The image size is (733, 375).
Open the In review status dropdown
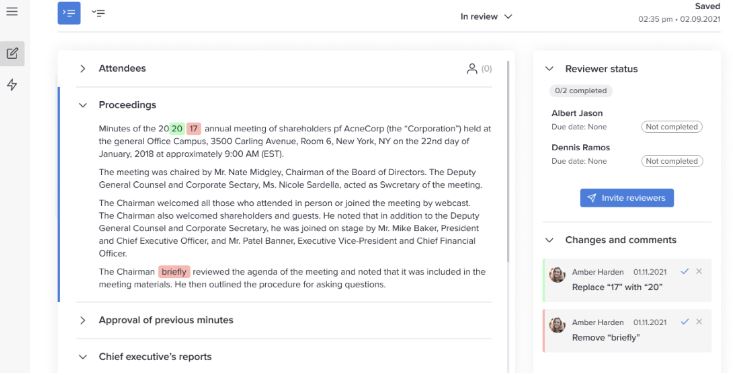point(486,16)
